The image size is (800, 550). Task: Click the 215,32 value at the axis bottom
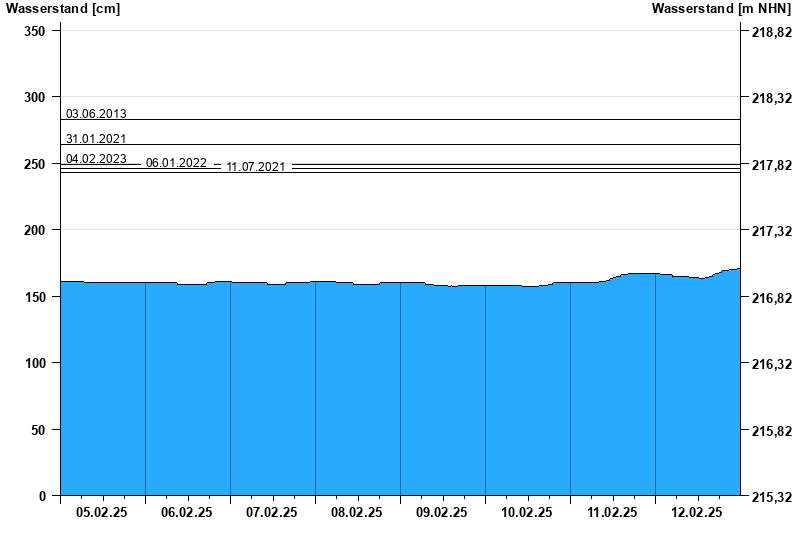coord(771,496)
